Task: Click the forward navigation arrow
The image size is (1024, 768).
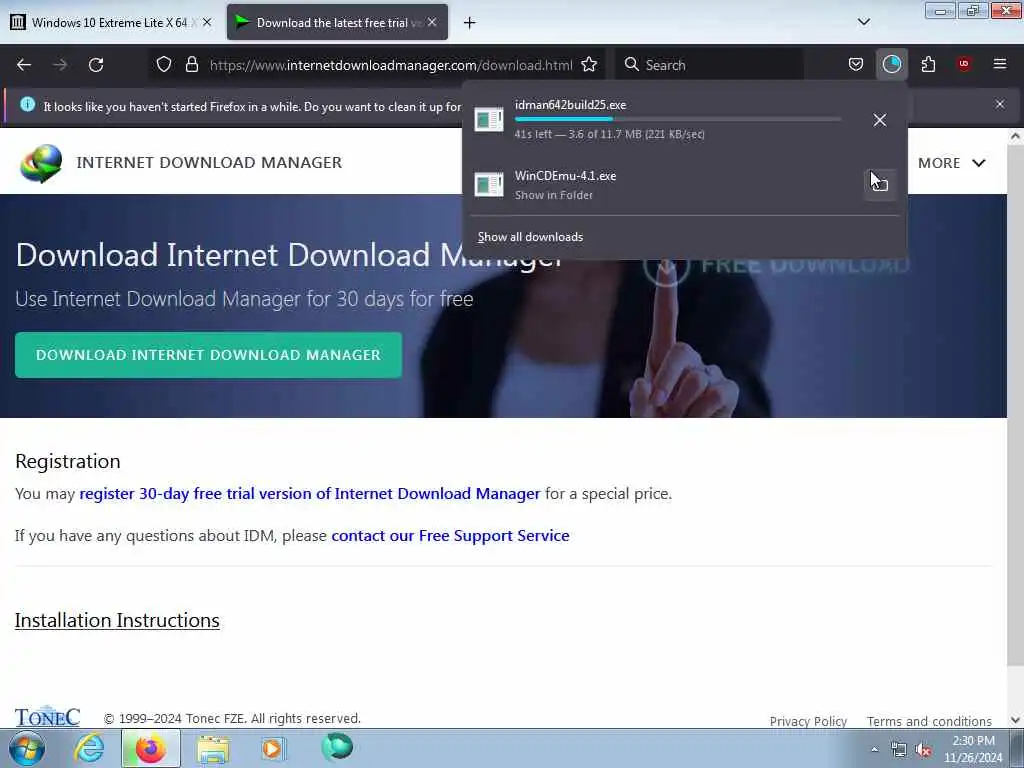Action: pos(60,65)
